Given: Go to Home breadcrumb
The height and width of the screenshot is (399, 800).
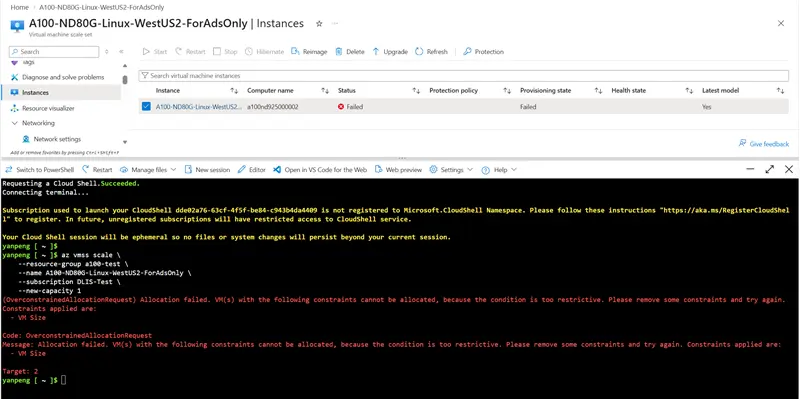Looking at the screenshot, I should [x=20, y=8].
